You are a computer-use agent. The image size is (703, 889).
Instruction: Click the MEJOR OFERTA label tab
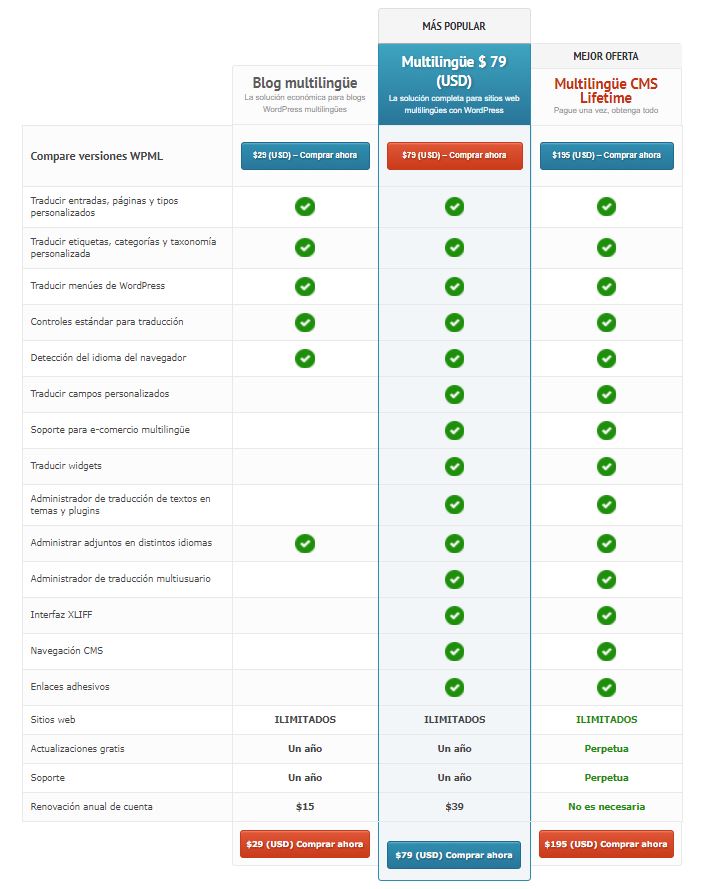[606, 56]
